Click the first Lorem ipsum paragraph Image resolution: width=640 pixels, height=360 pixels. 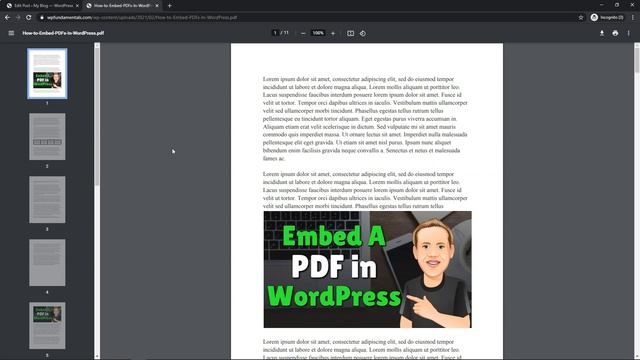tap(365, 118)
